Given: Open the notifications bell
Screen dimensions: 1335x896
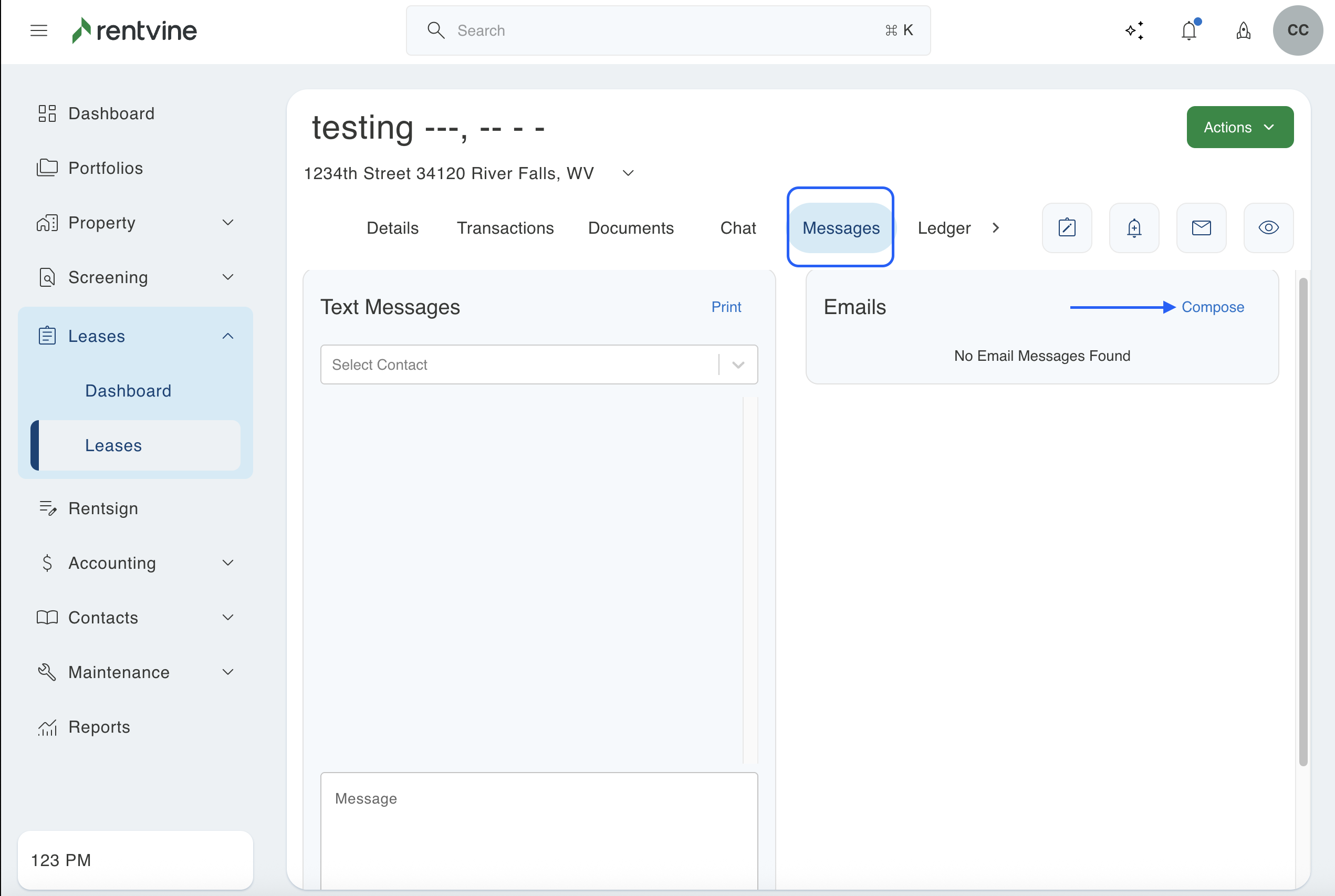Looking at the screenshot, I should 1190,31.
